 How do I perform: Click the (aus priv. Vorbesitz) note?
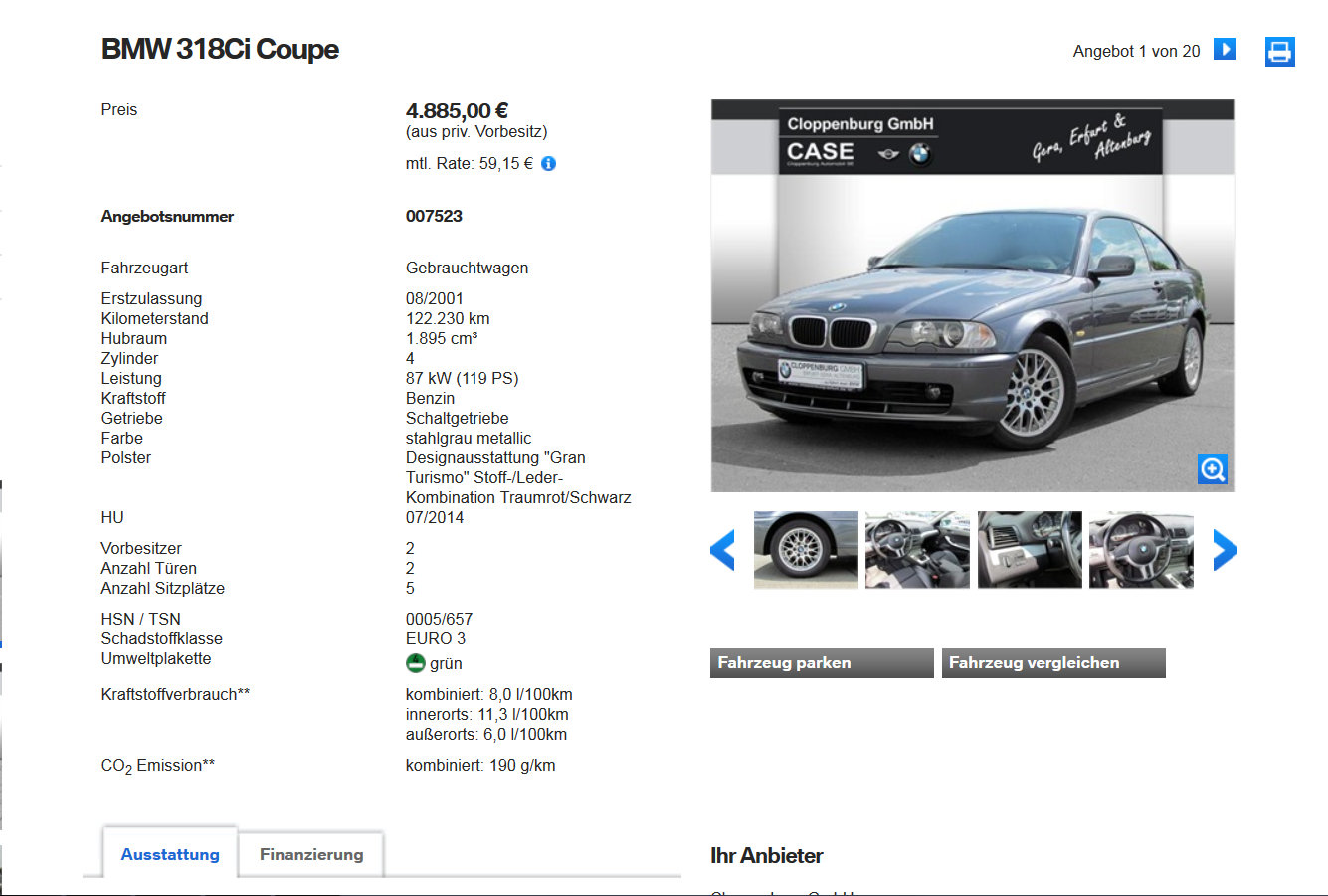point(475,131)
